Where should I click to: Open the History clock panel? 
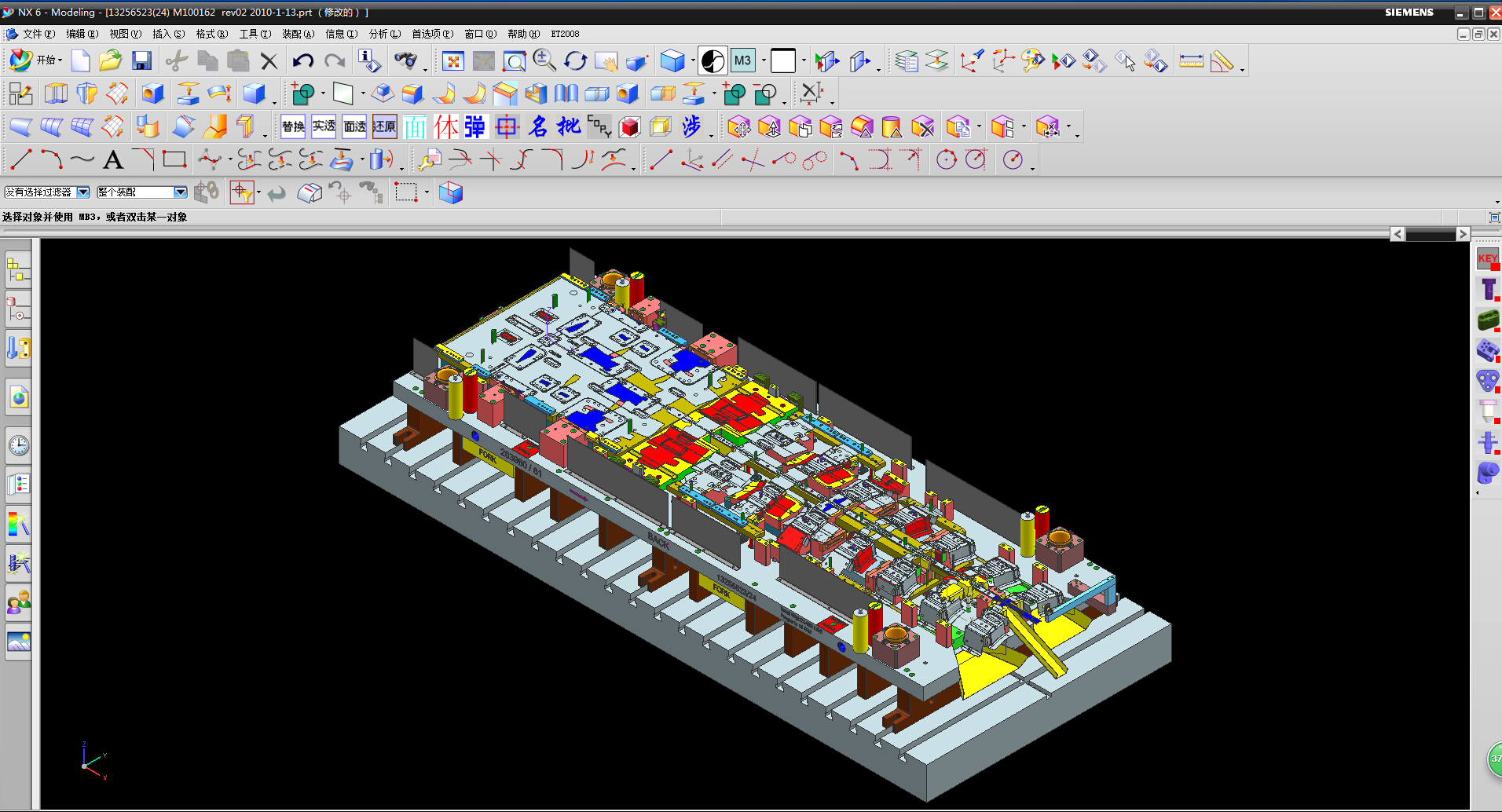pyautogui.click(x=19, y=445)
